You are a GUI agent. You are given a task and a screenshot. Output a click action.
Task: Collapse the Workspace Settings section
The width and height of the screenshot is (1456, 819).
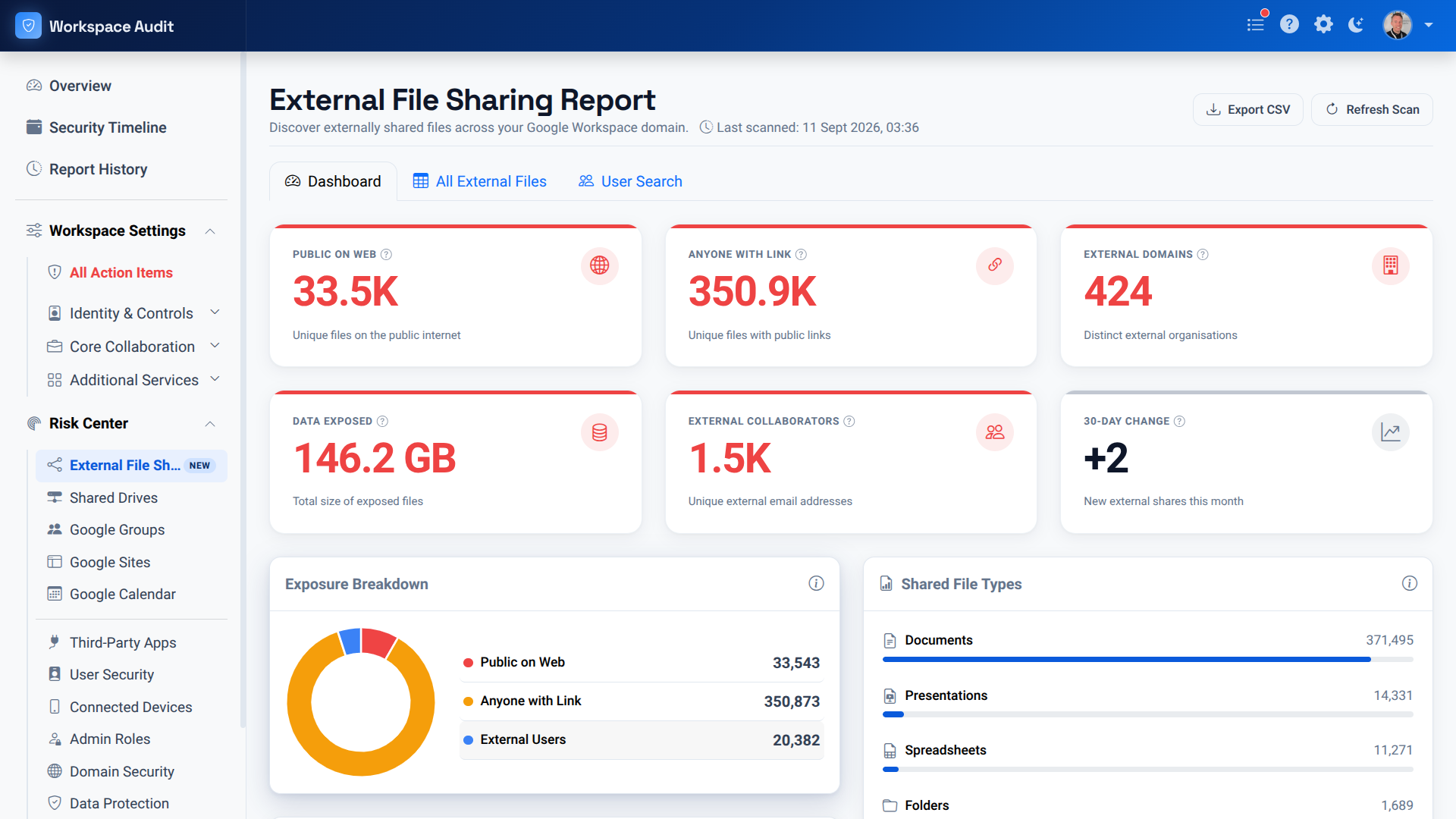[210, 231]
